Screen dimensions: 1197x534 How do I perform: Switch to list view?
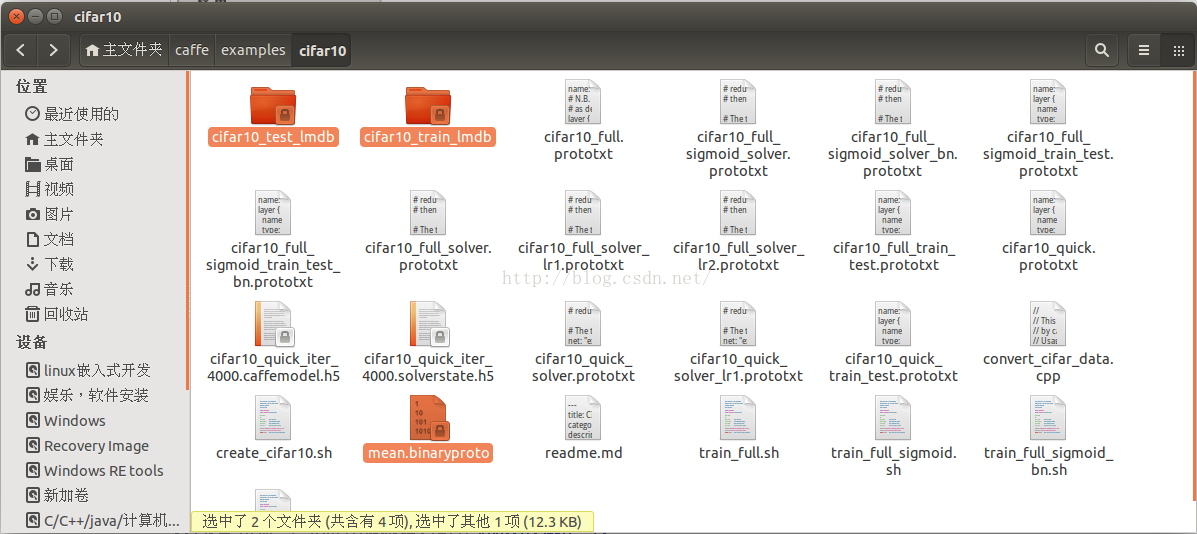point(1144,50)
